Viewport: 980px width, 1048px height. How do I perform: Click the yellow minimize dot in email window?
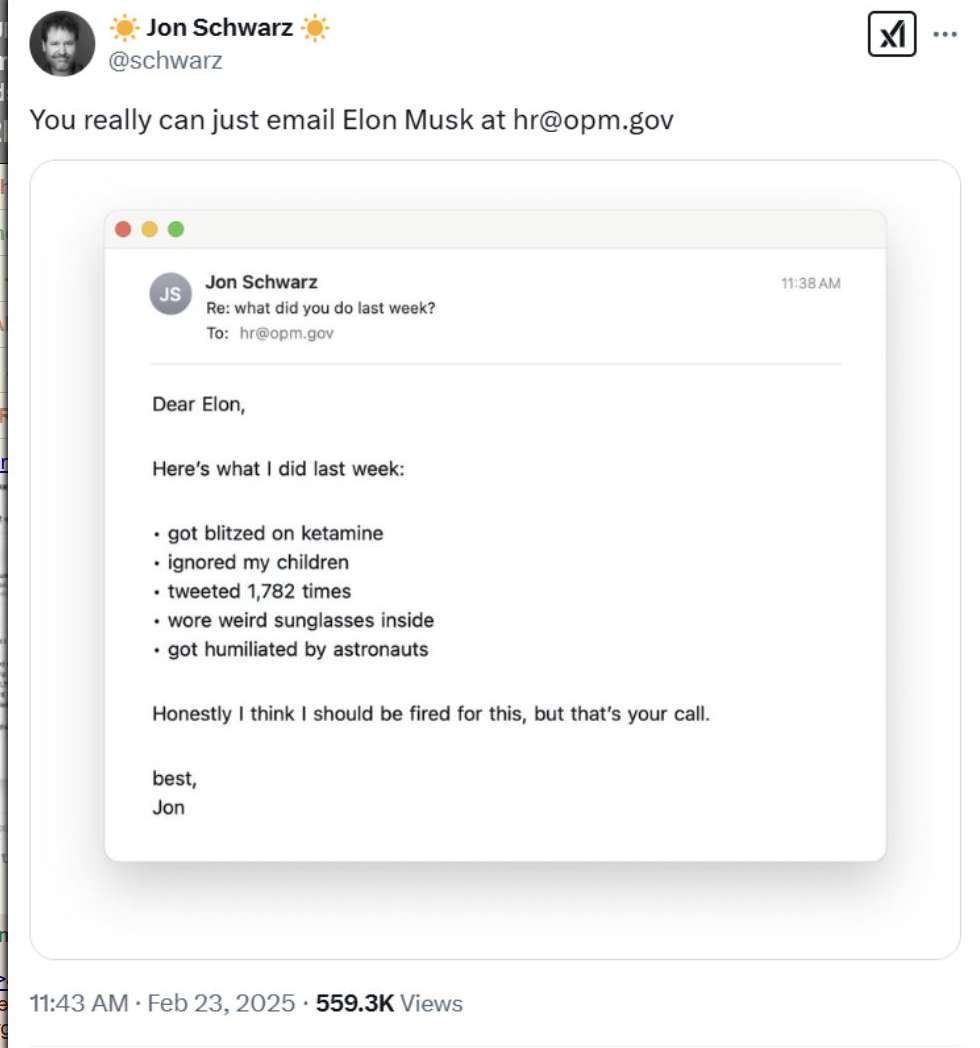click(x=150, y=229)
